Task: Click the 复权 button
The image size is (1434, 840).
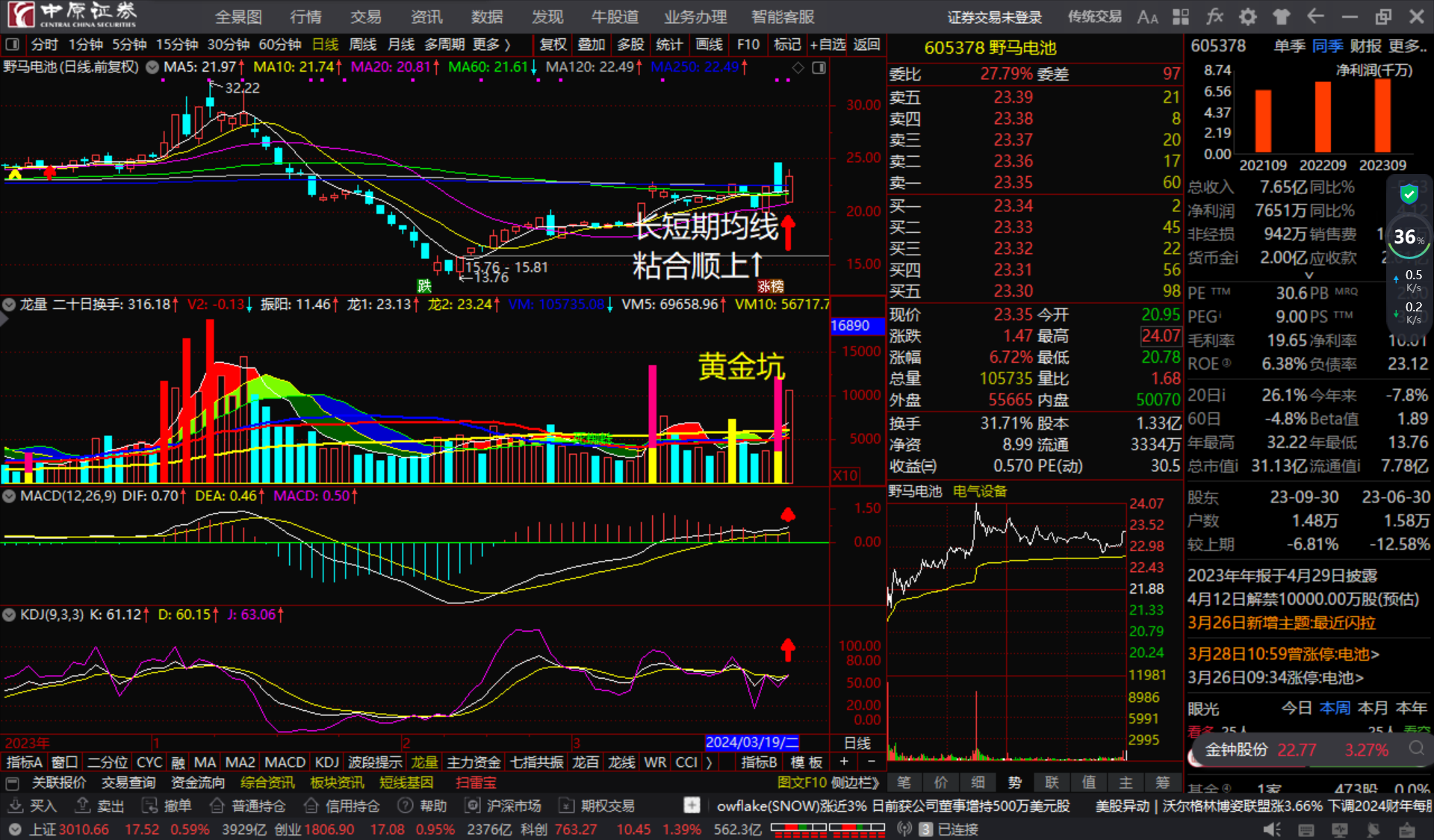Action: (553, 45)
